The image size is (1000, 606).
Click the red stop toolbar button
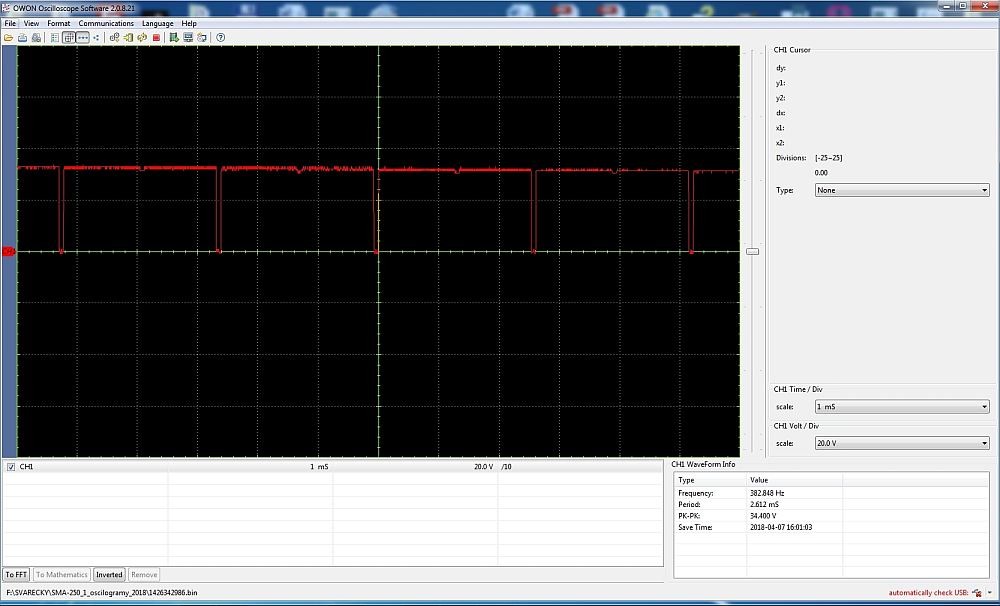click(x=156, y=38)
